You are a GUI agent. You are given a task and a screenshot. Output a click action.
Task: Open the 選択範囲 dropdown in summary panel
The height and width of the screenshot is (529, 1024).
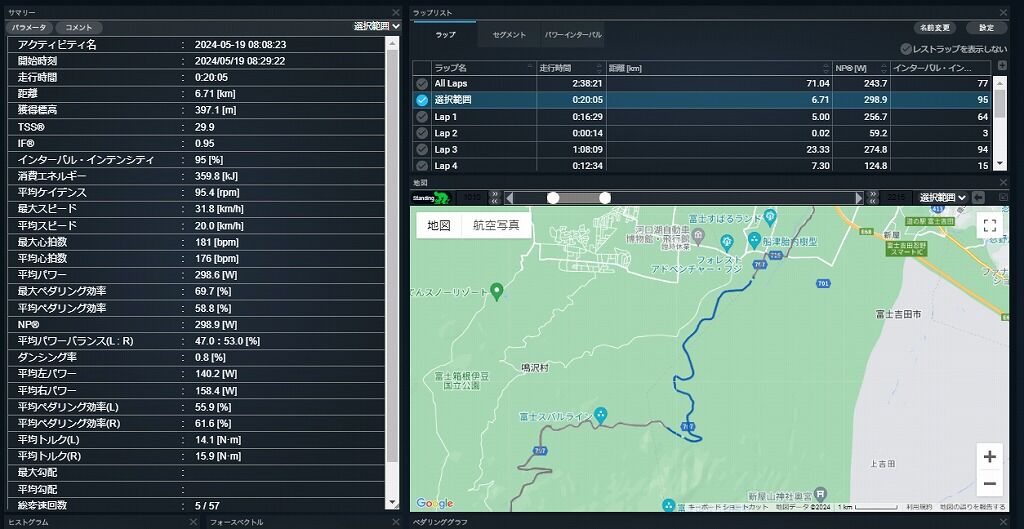[377, 27]
